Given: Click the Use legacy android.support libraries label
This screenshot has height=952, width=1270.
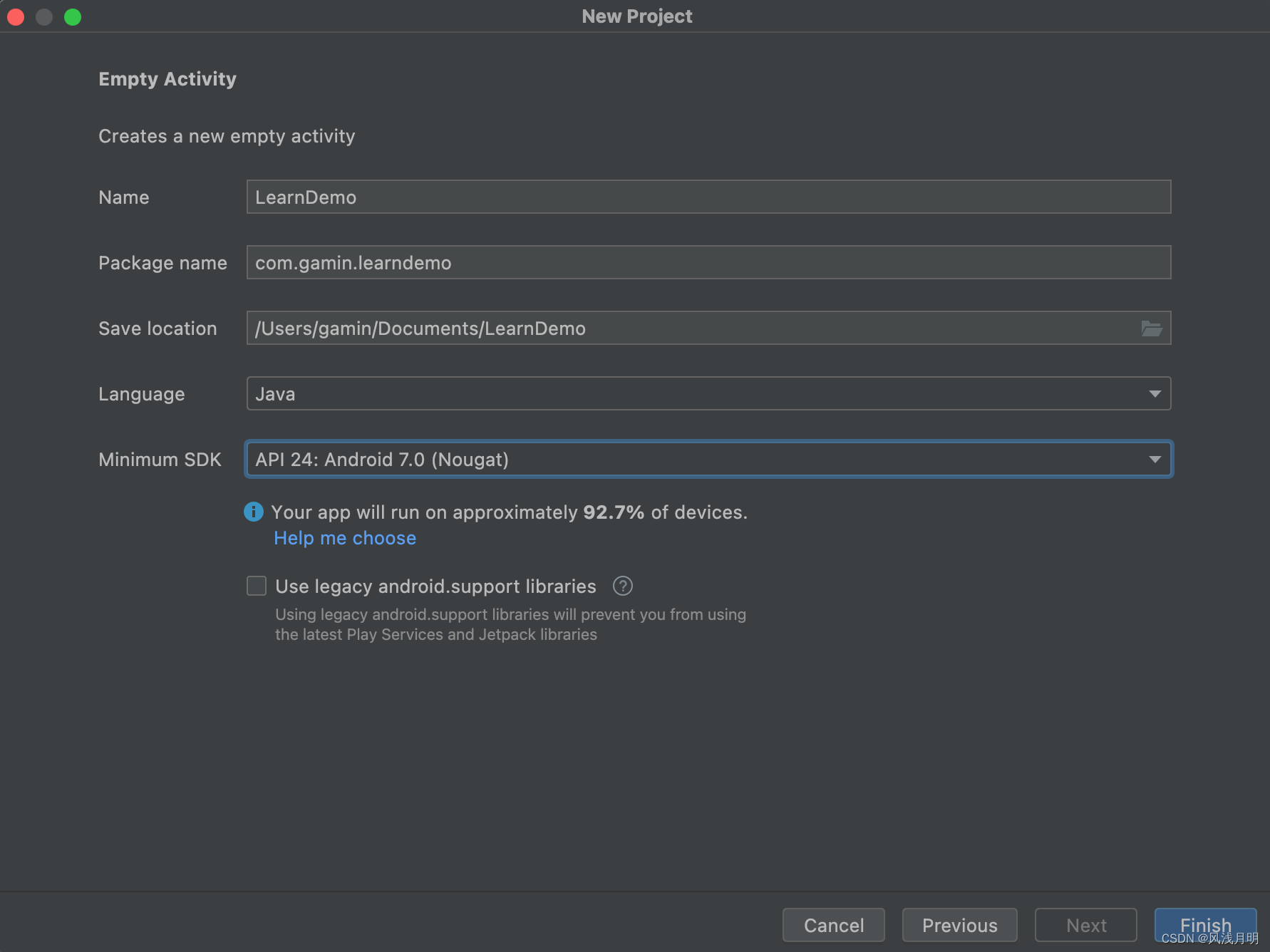Looking at the screenshot, I should (x=435, y=586).
